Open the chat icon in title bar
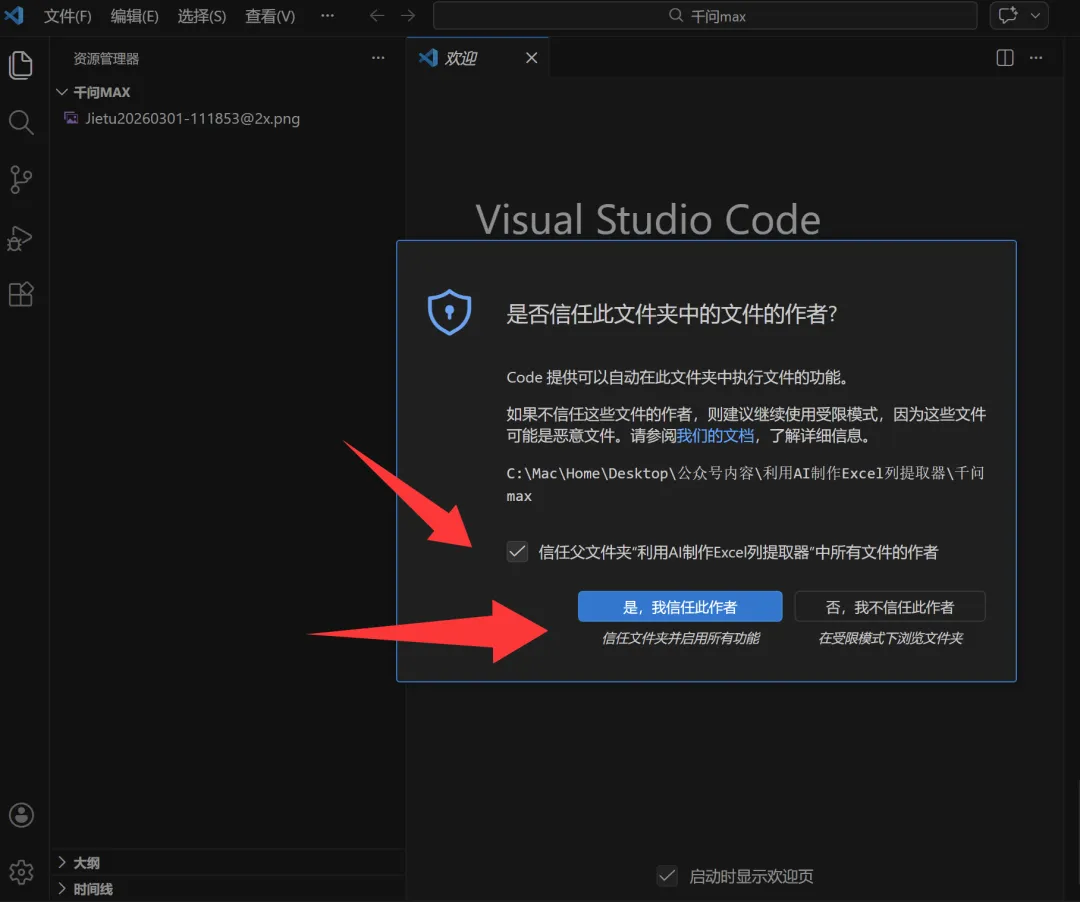This screenshot has height=902, width=1080. click(1008, 15)
